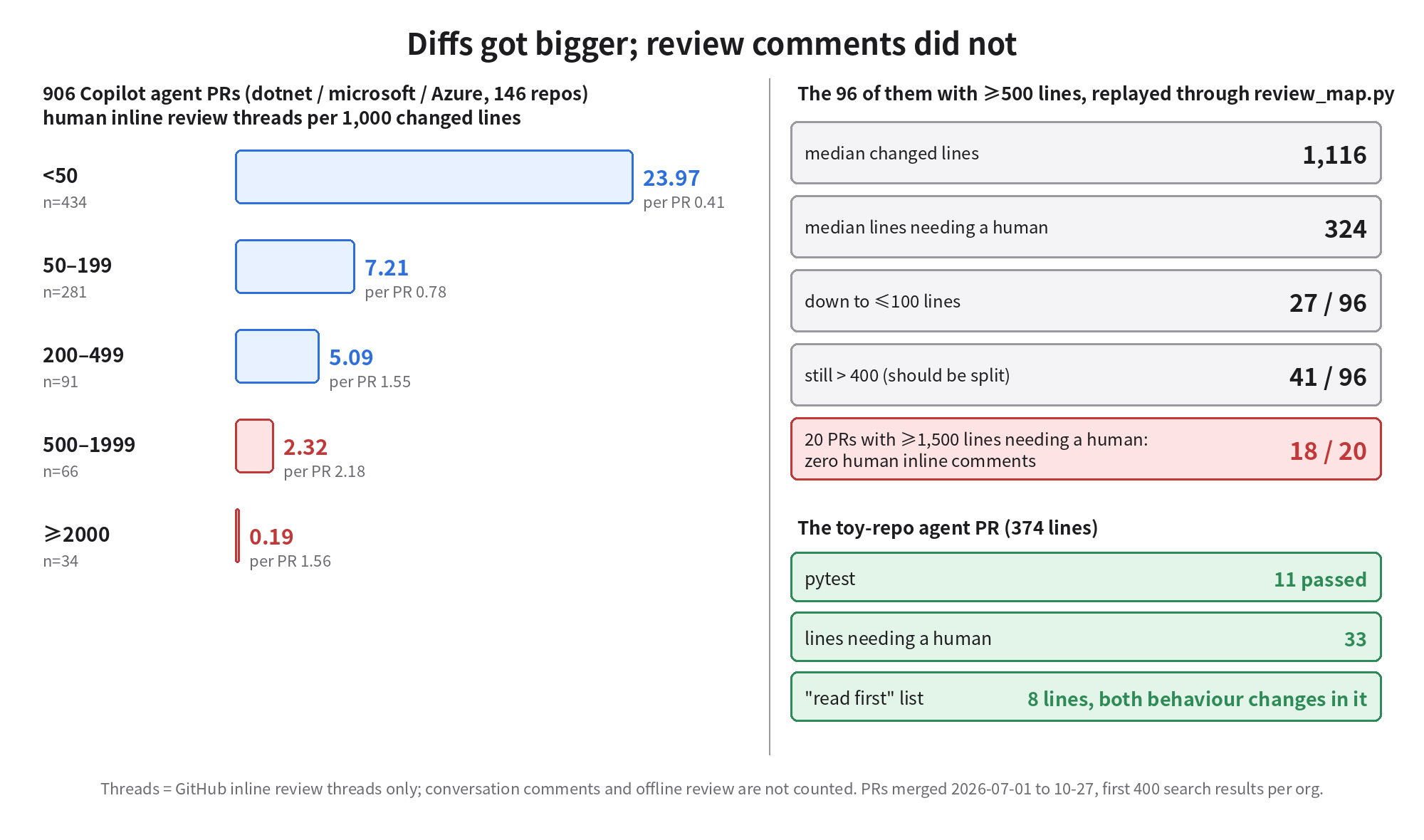1424x840 pixels.
Task: Select the blue bar for the 200–499 bucket
Action: tap(277, 357)
